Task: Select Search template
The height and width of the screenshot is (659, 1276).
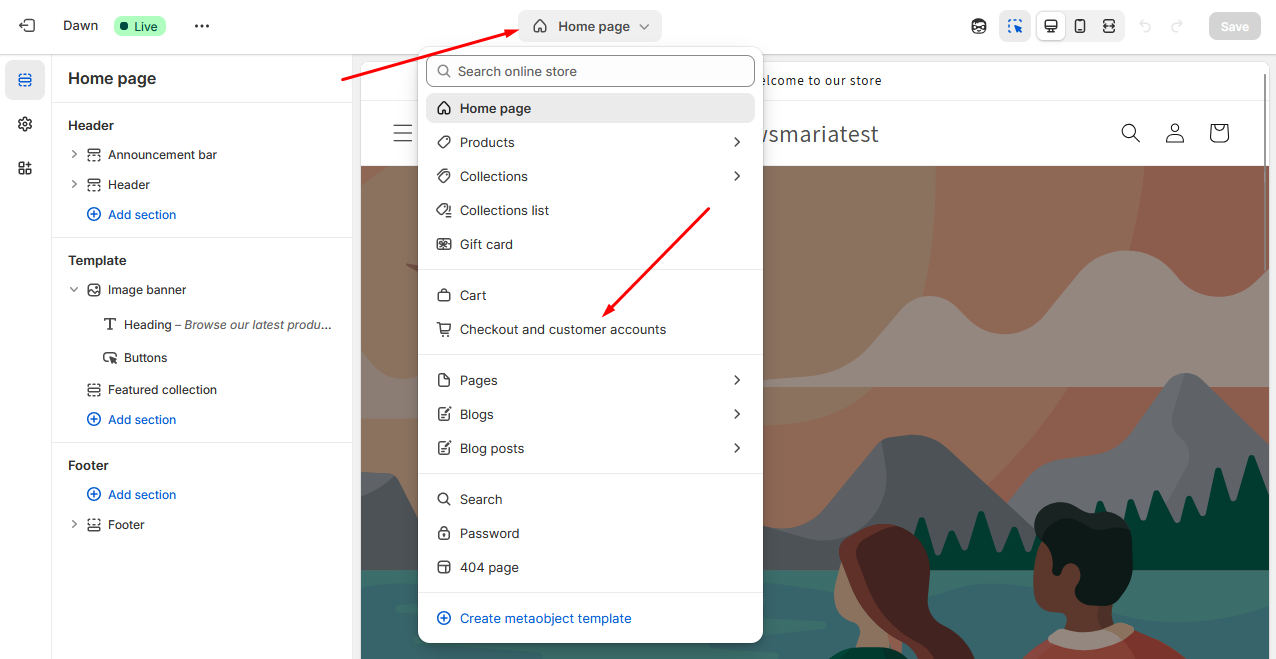Action: click(590, 499)
